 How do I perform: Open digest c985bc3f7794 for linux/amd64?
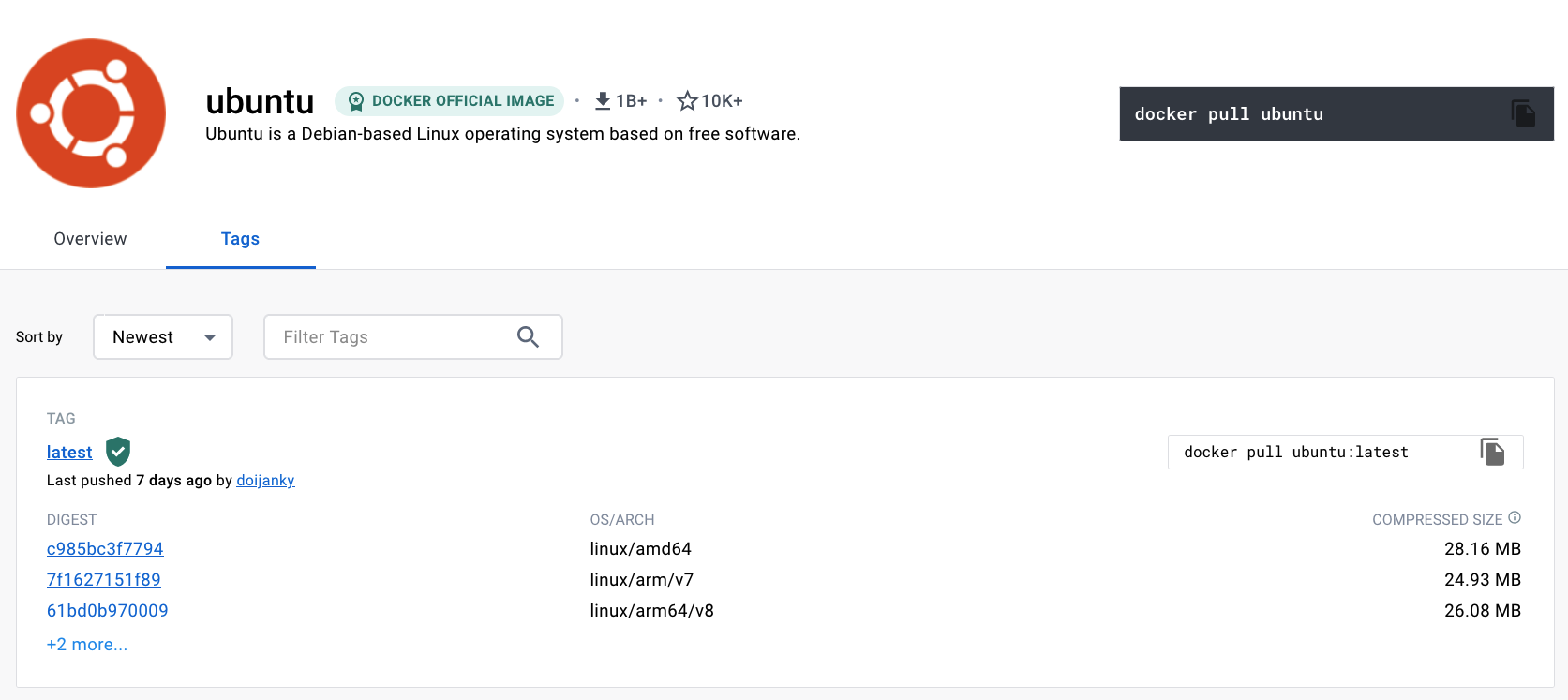point(105,549)
